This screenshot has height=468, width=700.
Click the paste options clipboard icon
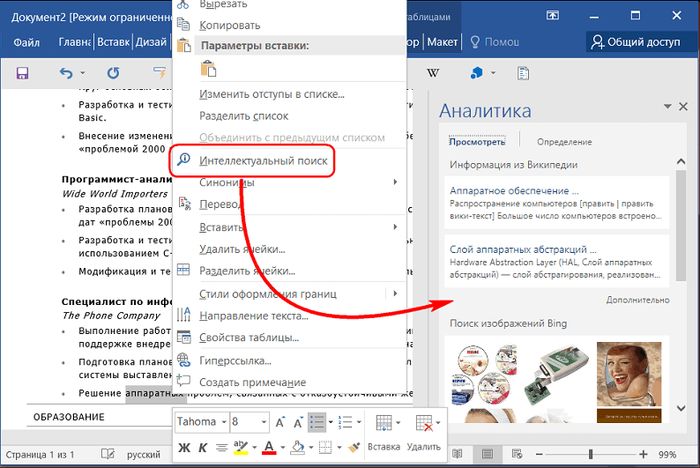208,68
